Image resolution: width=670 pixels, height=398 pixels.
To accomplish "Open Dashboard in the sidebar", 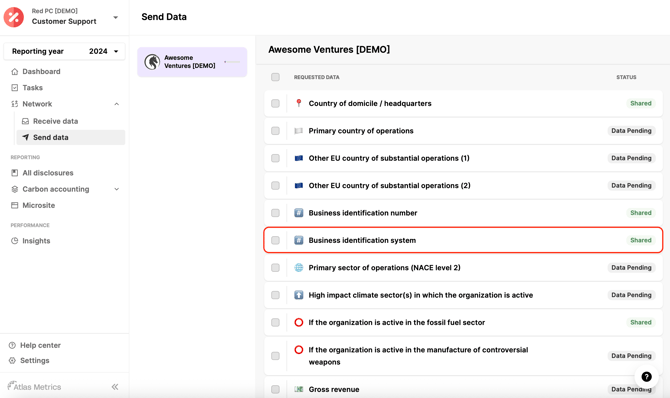I will tap(41, 71).
